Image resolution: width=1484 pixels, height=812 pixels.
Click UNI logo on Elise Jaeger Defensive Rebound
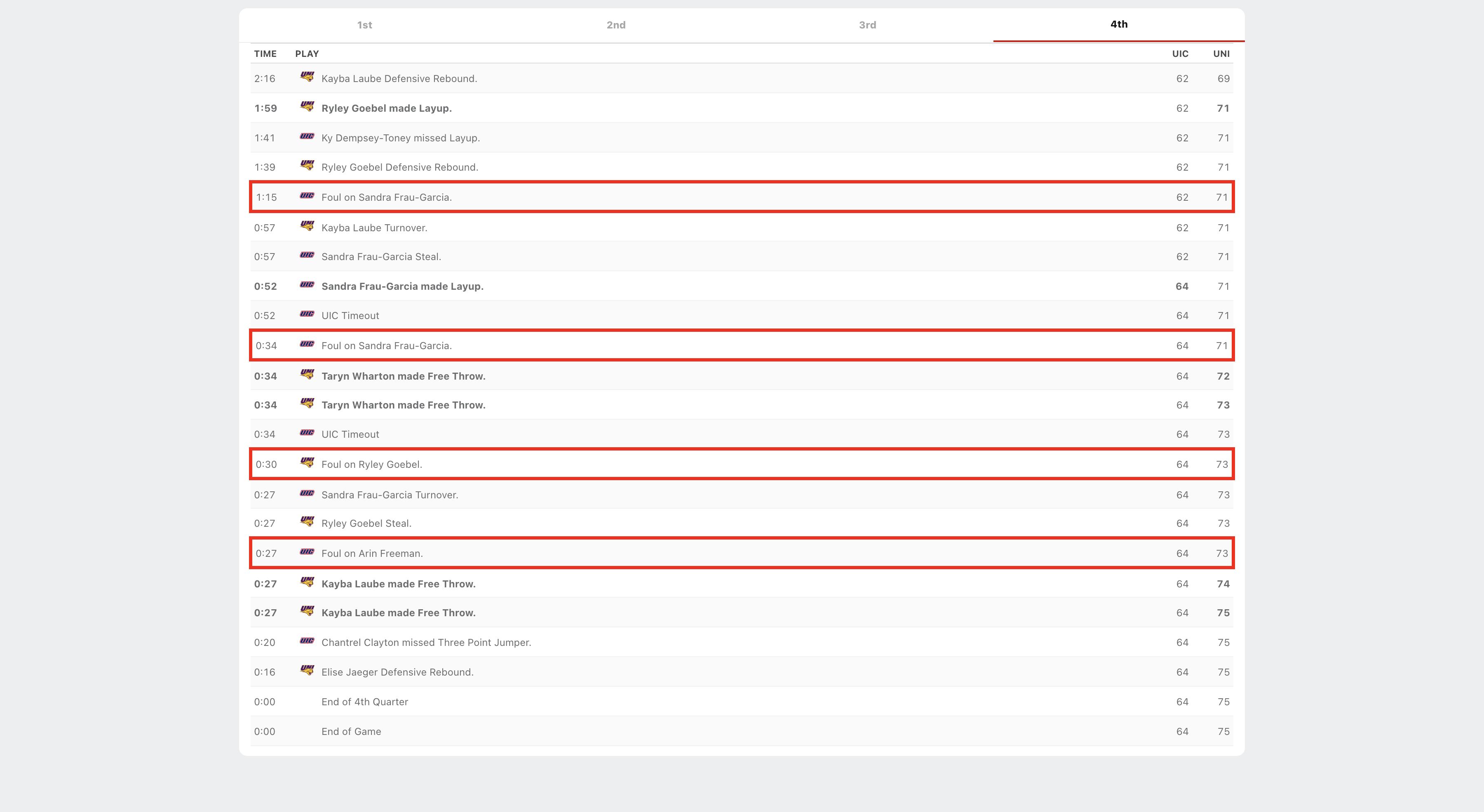pyautogui.click(x=307, y=670)
